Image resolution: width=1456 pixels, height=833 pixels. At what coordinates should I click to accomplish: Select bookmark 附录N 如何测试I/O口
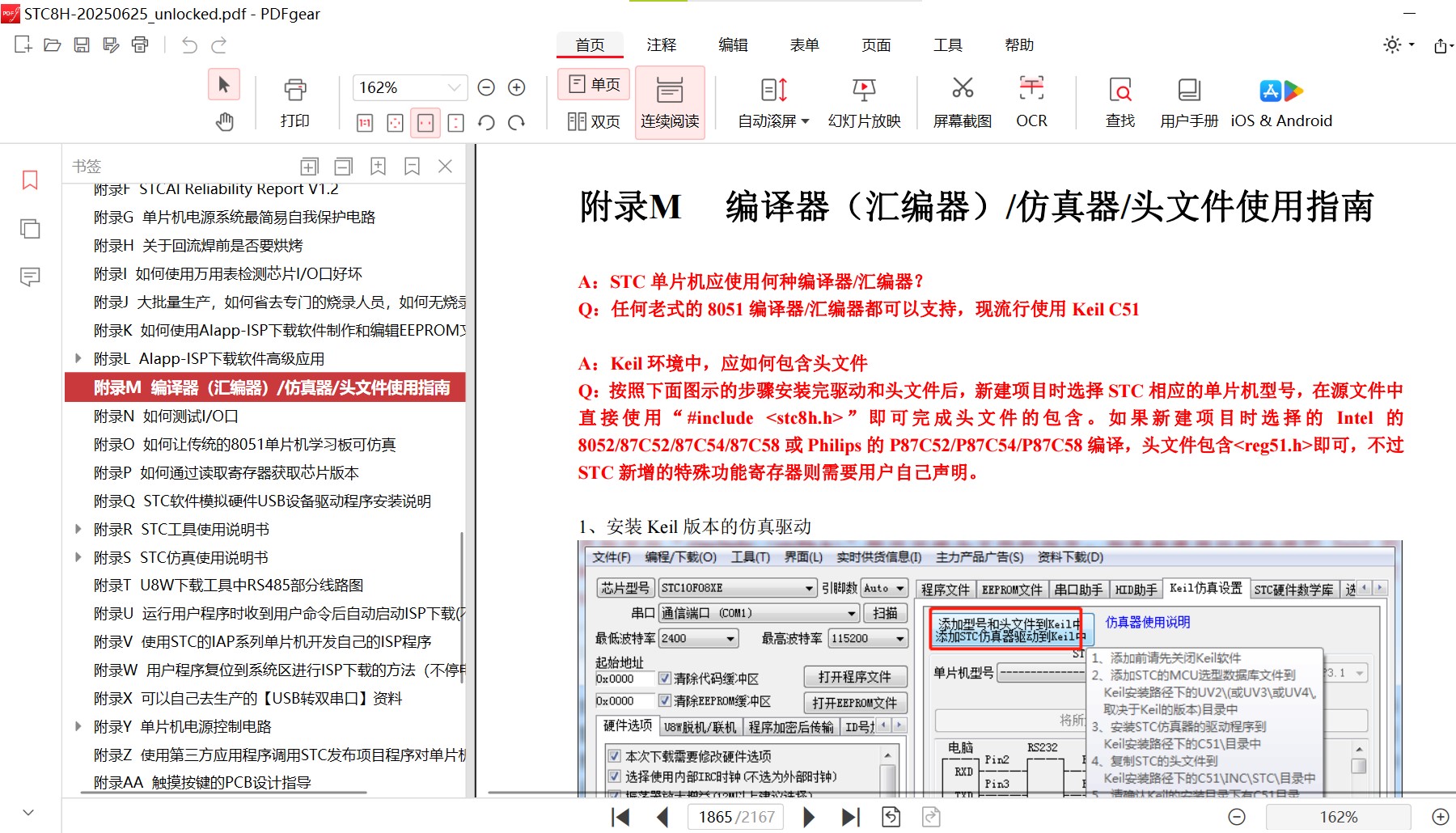click(x=166, y=416)
